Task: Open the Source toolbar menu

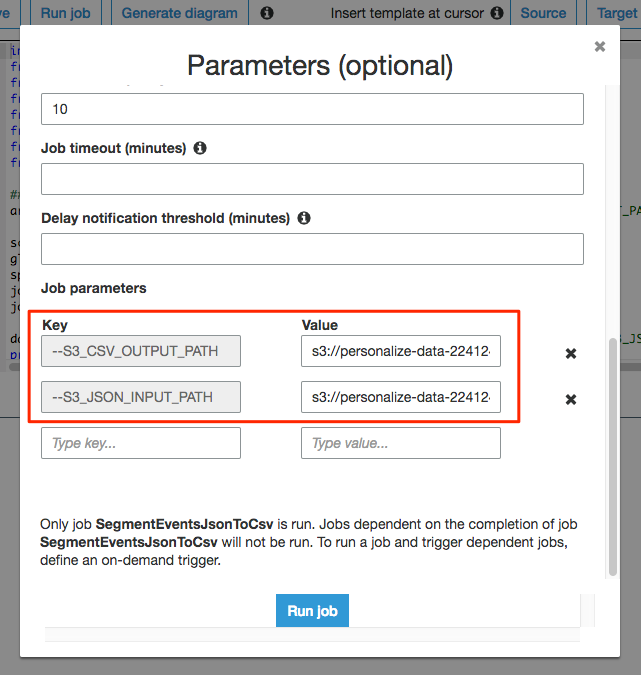Action: tap(544, 13)
